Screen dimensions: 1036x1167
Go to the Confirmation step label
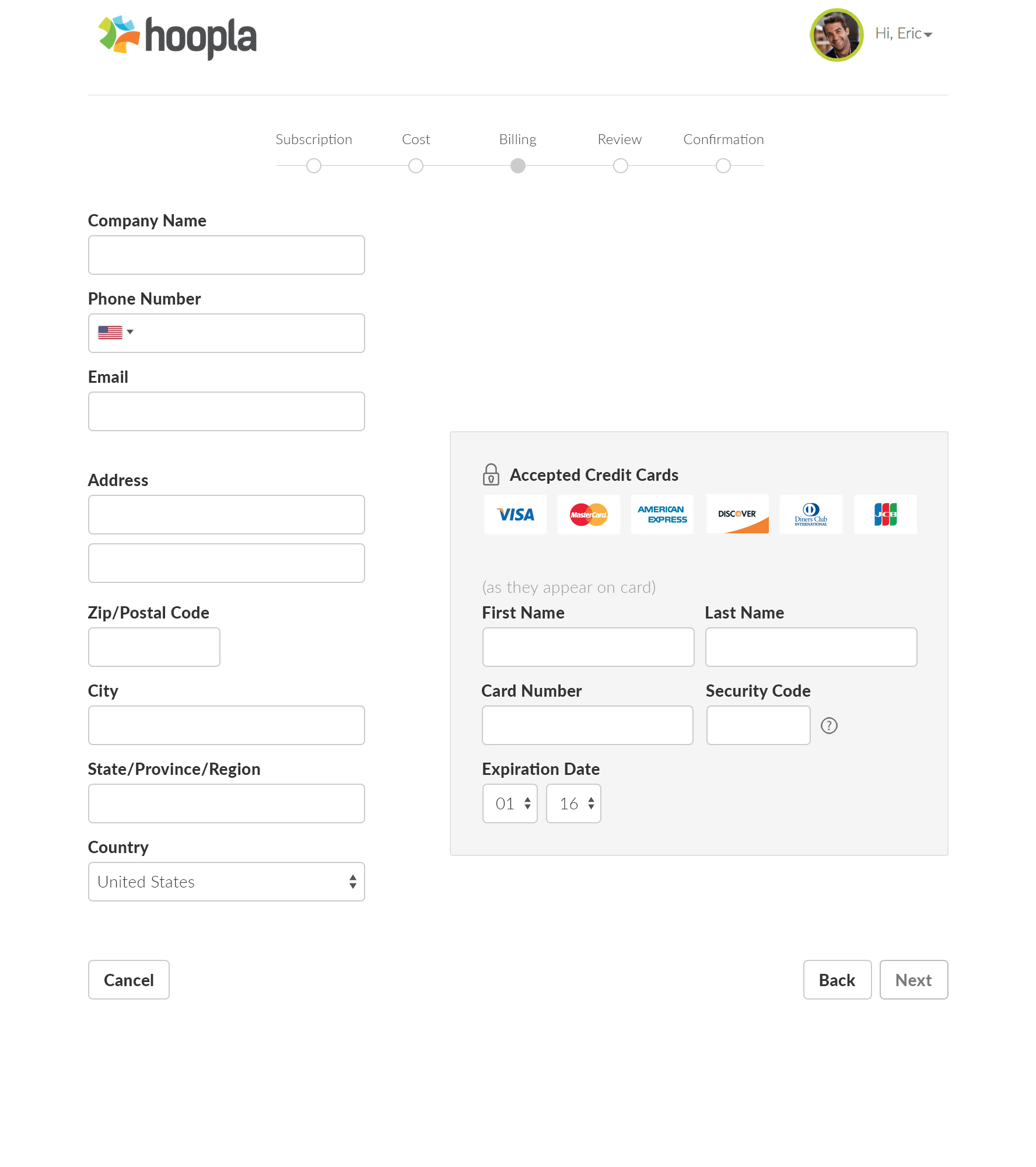pos(723,139)
